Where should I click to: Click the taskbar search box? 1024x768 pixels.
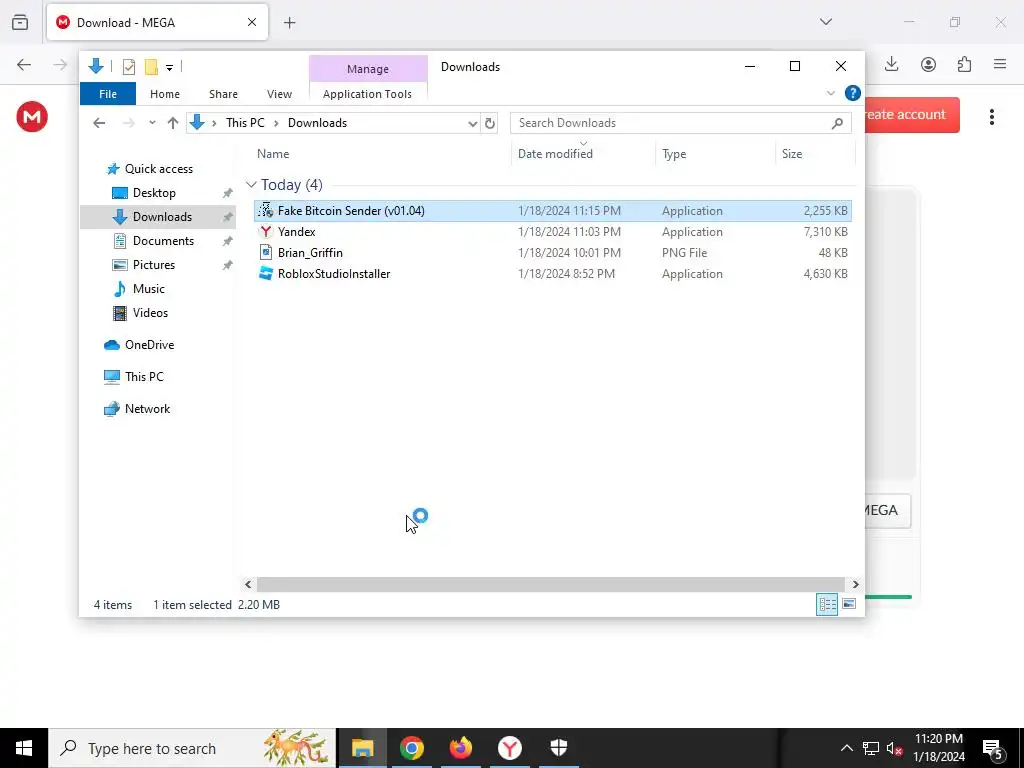[192, 748]
